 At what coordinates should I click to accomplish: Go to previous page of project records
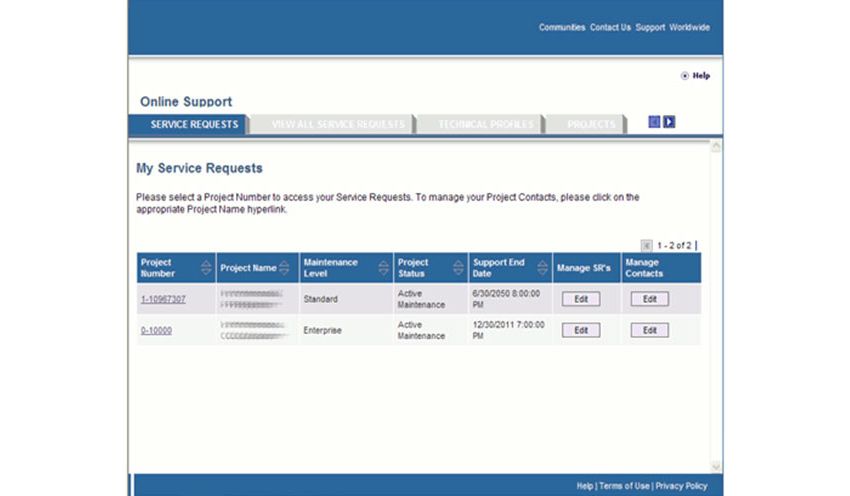[646, 245]
